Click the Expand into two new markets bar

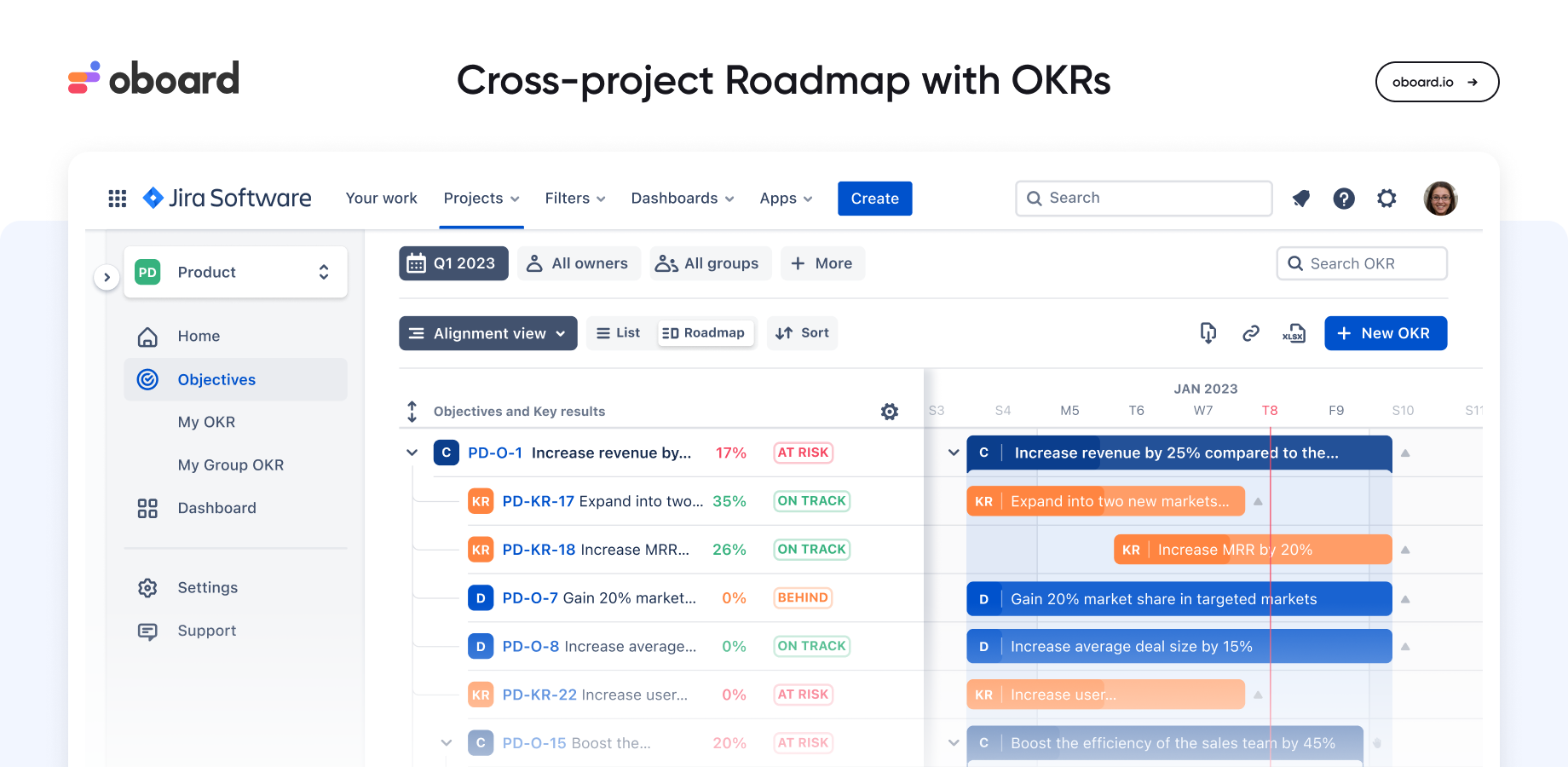(x=1105, y=501)
